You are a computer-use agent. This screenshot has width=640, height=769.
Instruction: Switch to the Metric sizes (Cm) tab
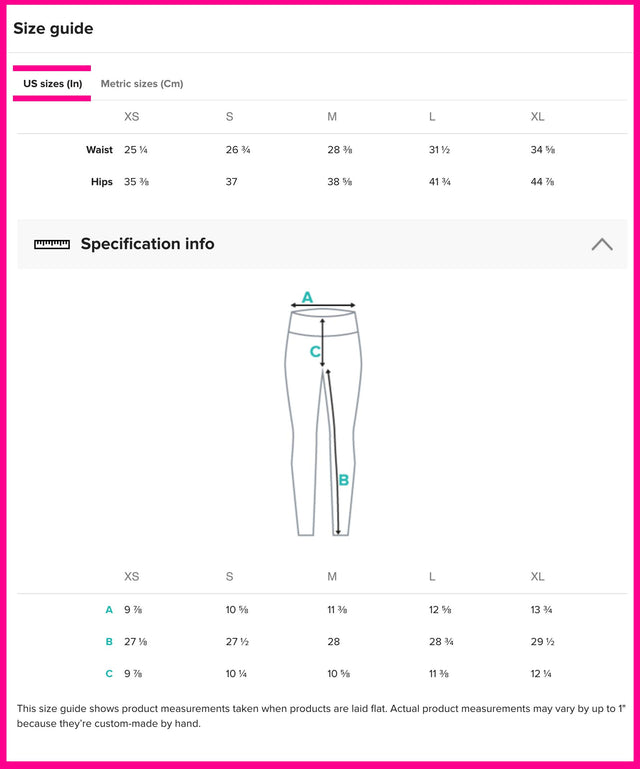tap(142, 84)
